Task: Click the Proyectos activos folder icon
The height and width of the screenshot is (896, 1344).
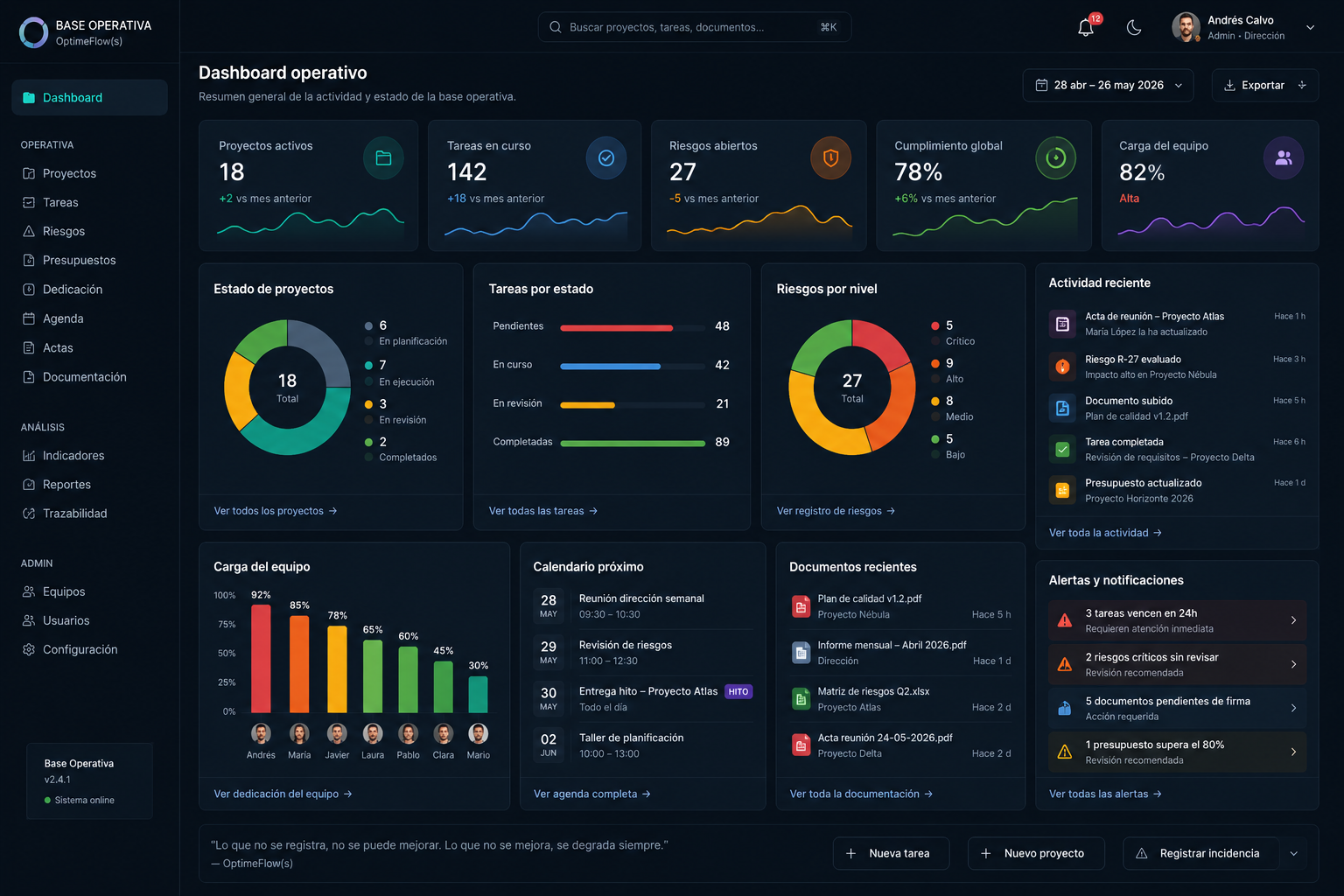Action: (x=383, y=158)
